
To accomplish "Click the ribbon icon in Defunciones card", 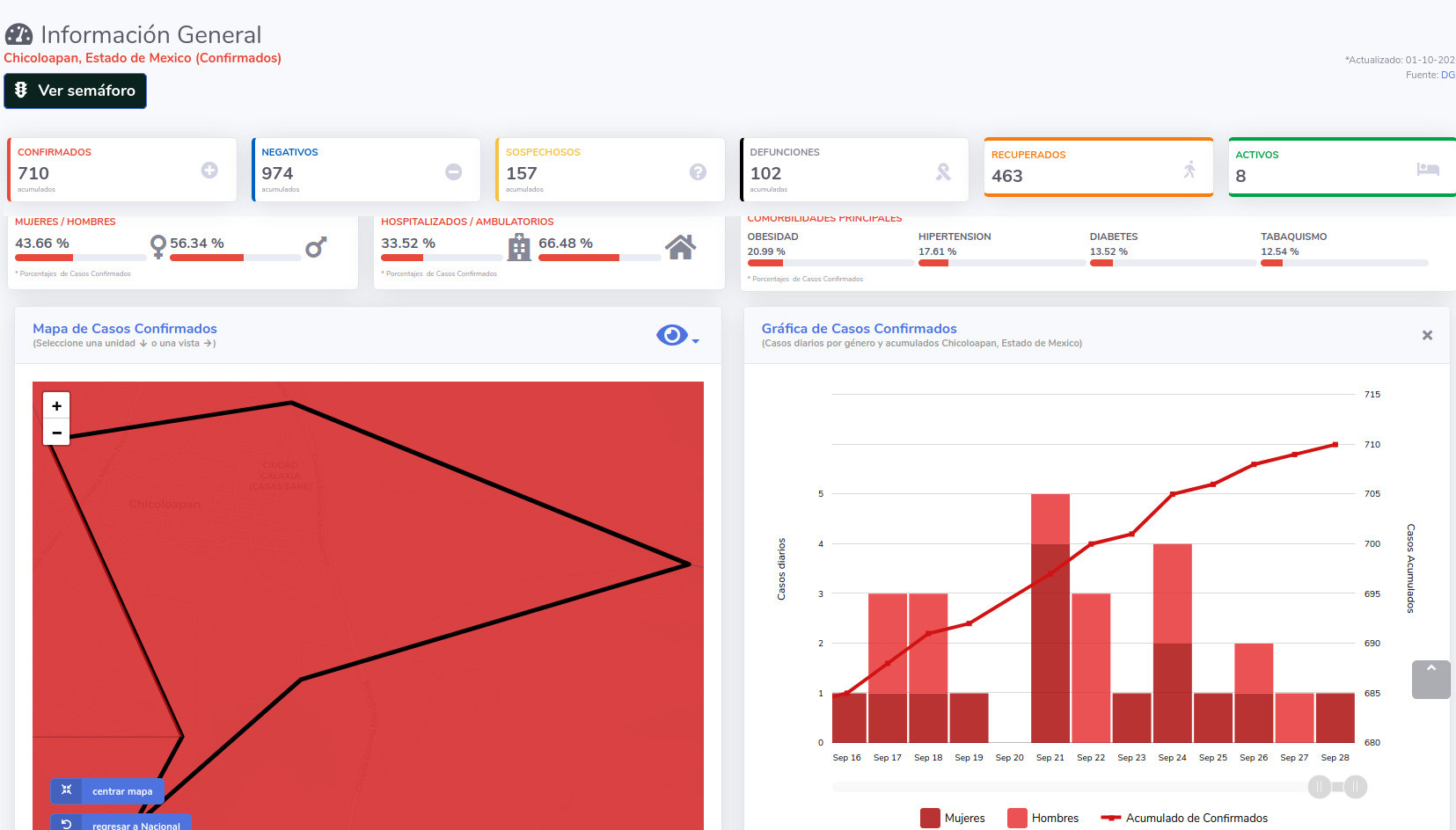I will click(943, 172).
